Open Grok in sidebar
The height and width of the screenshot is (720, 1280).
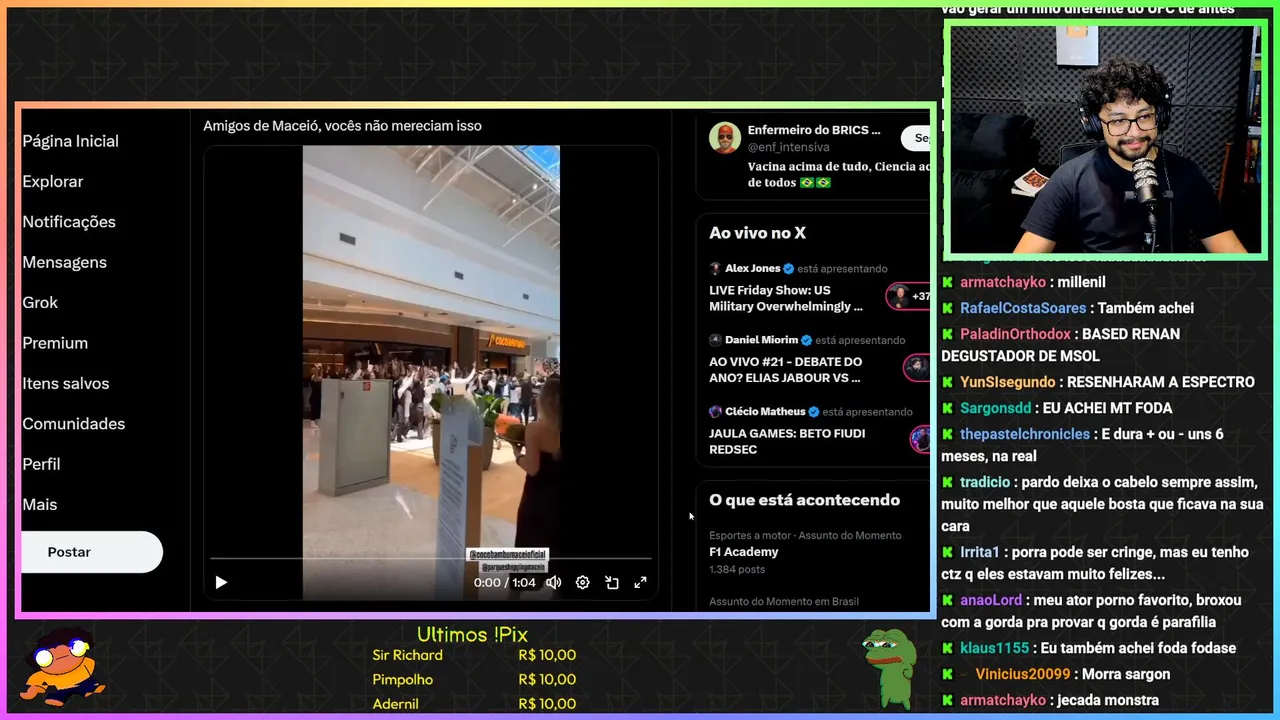coord(40,302)
